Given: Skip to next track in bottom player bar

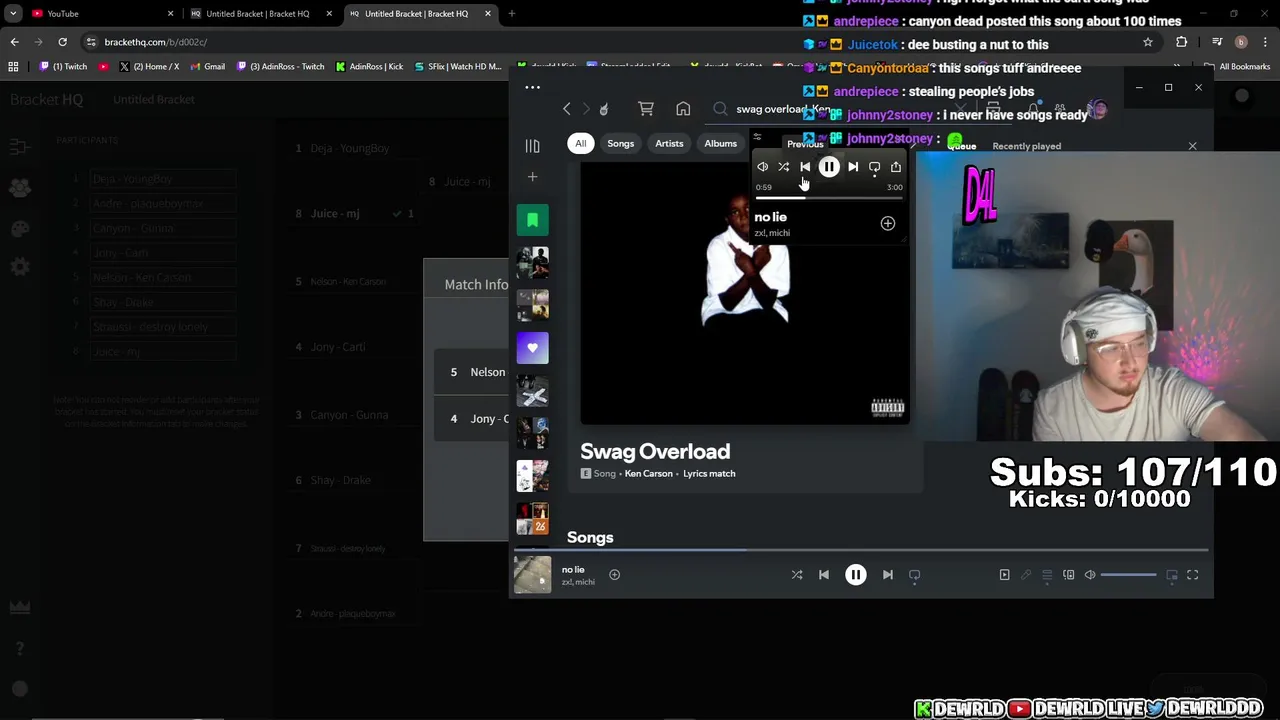Looking at the screenshot, I should [x=888, y=575].
